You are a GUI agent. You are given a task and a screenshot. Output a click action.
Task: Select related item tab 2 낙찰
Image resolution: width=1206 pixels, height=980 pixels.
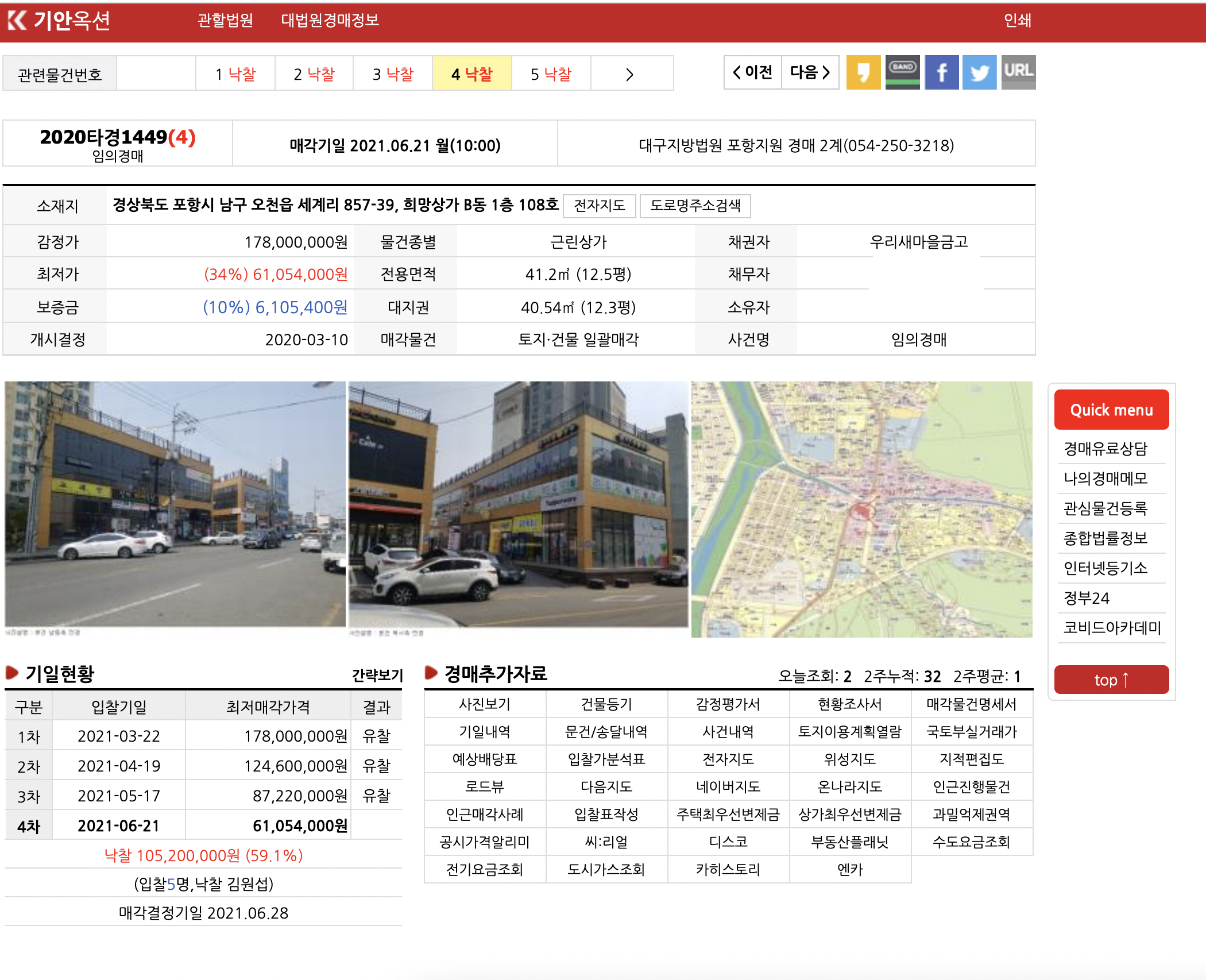[314, 74]
